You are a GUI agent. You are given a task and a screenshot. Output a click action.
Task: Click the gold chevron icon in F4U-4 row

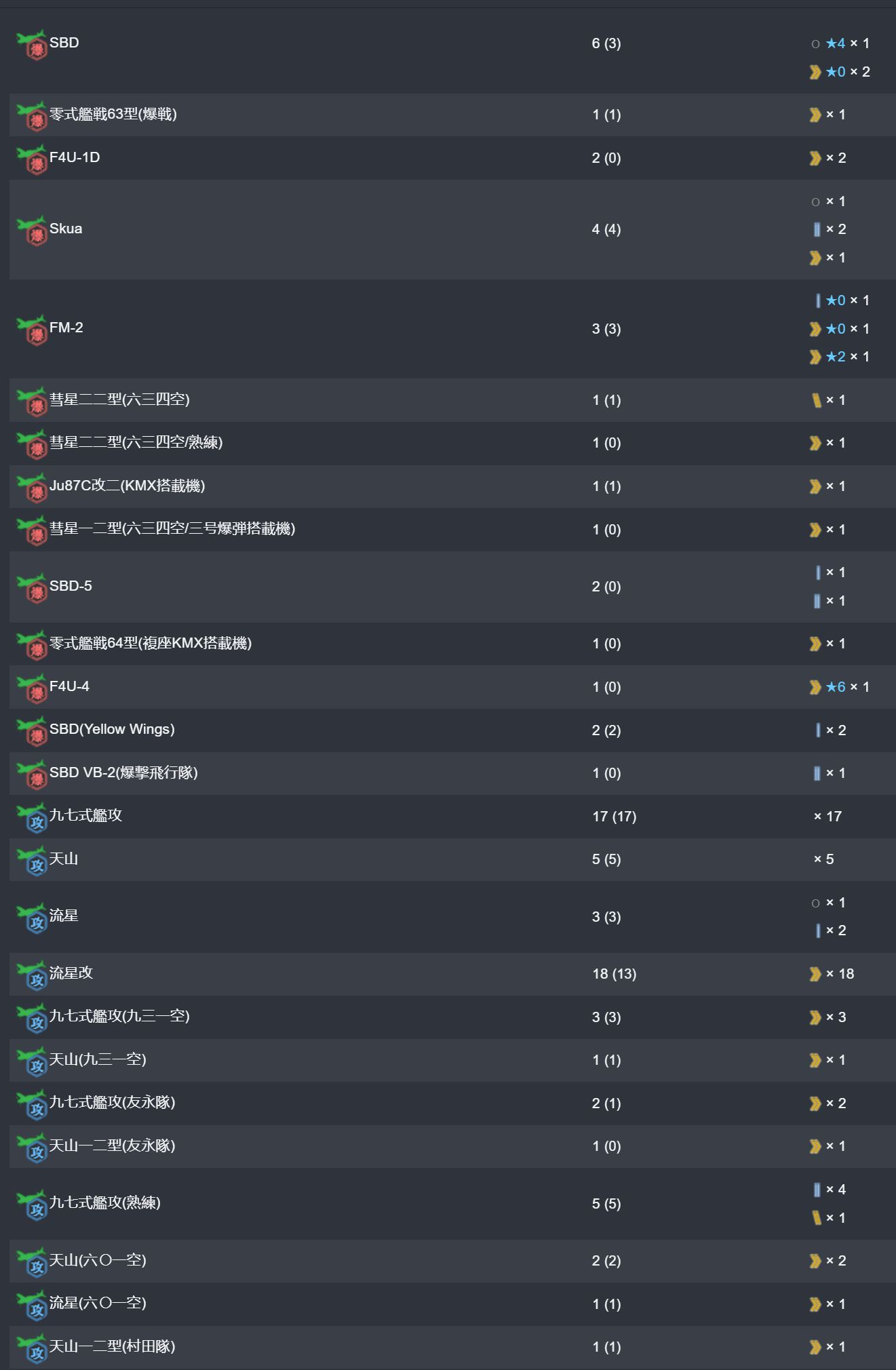coord(815,687)
